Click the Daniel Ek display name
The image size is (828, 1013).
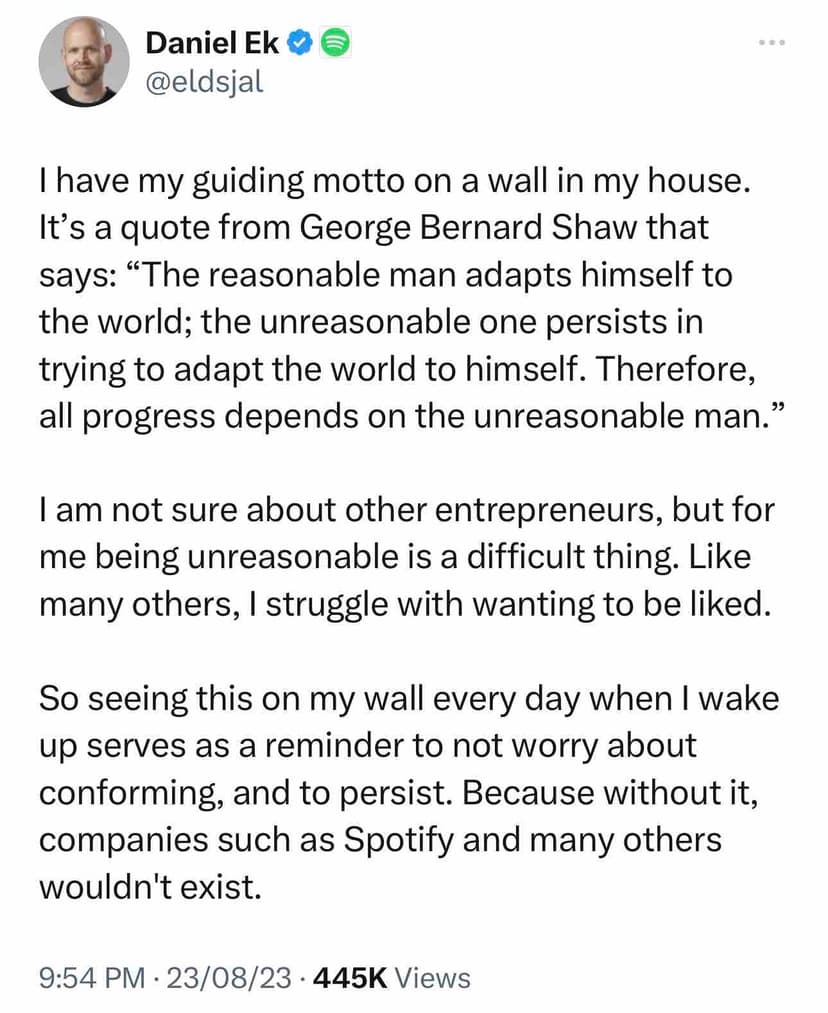pyautogui.click(x=212, y=42)
